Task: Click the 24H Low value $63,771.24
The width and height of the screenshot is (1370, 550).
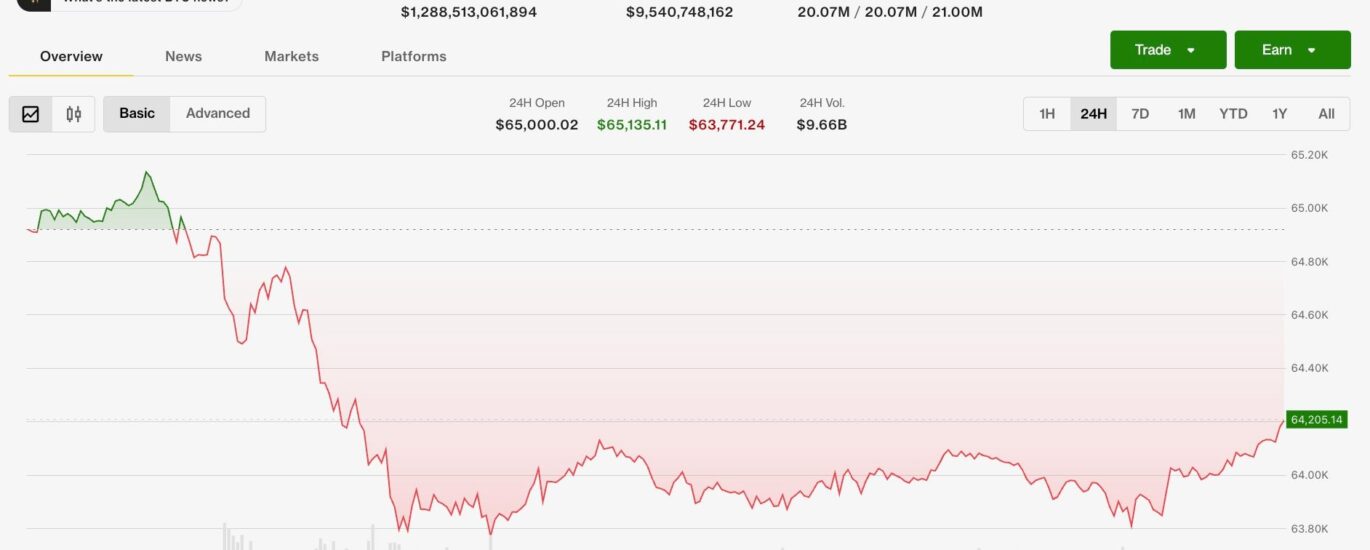Action: tap(727, 125)
